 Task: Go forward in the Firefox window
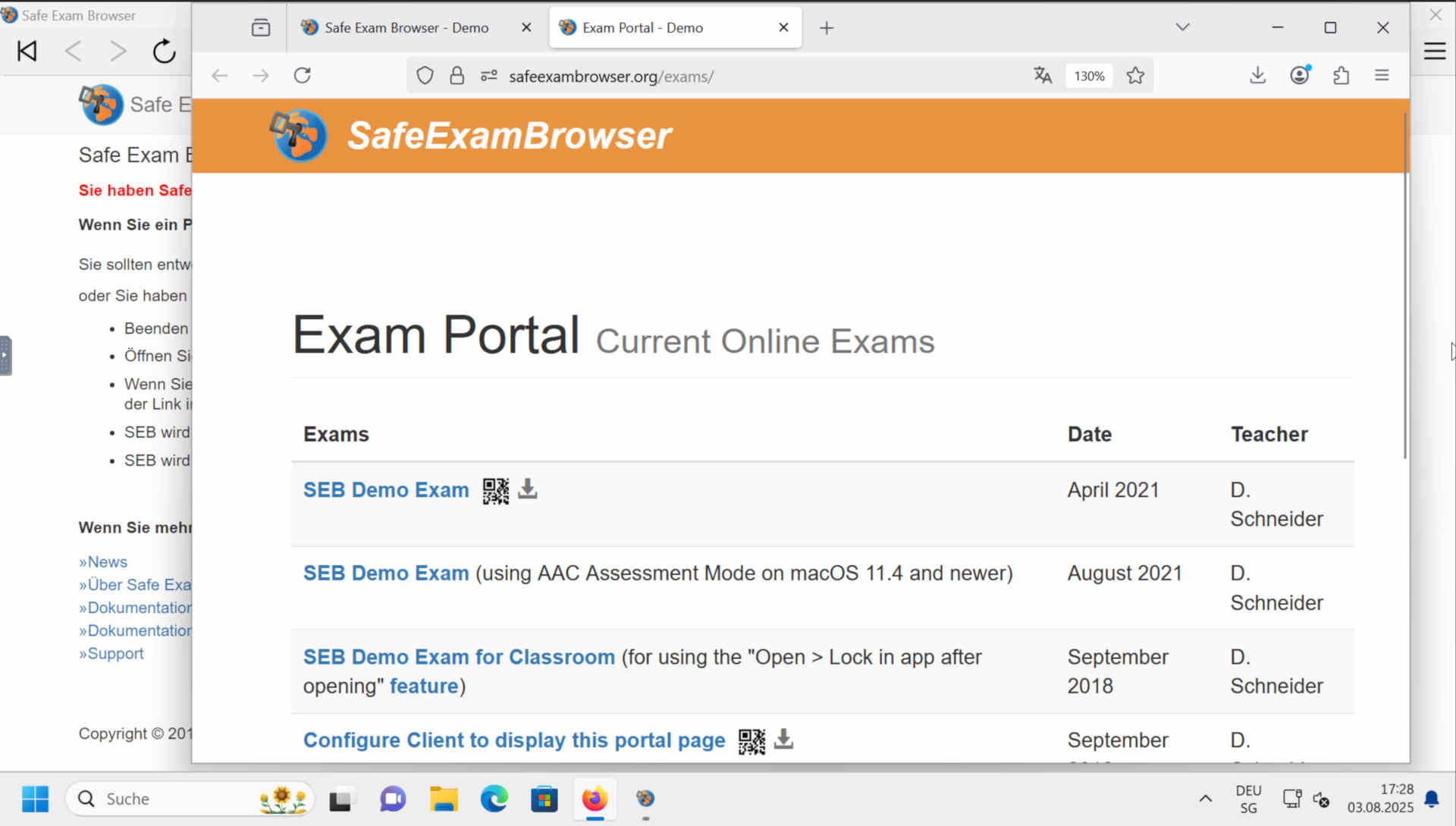[x=261, y=76]
